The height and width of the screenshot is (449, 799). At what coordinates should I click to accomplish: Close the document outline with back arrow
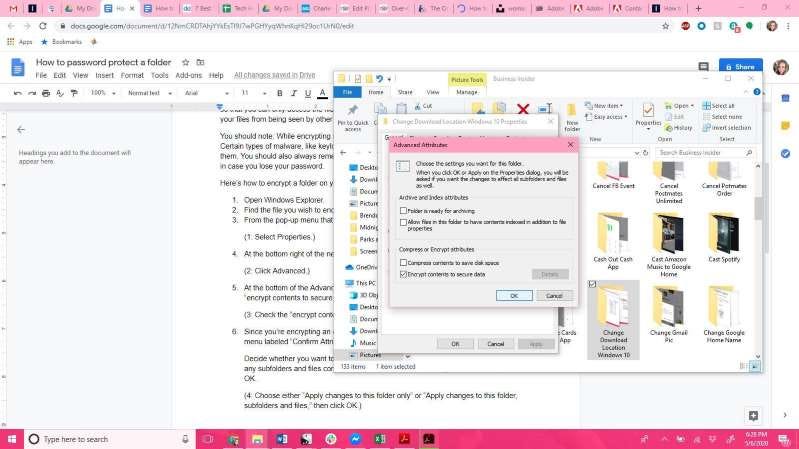[x=21, y=130]
